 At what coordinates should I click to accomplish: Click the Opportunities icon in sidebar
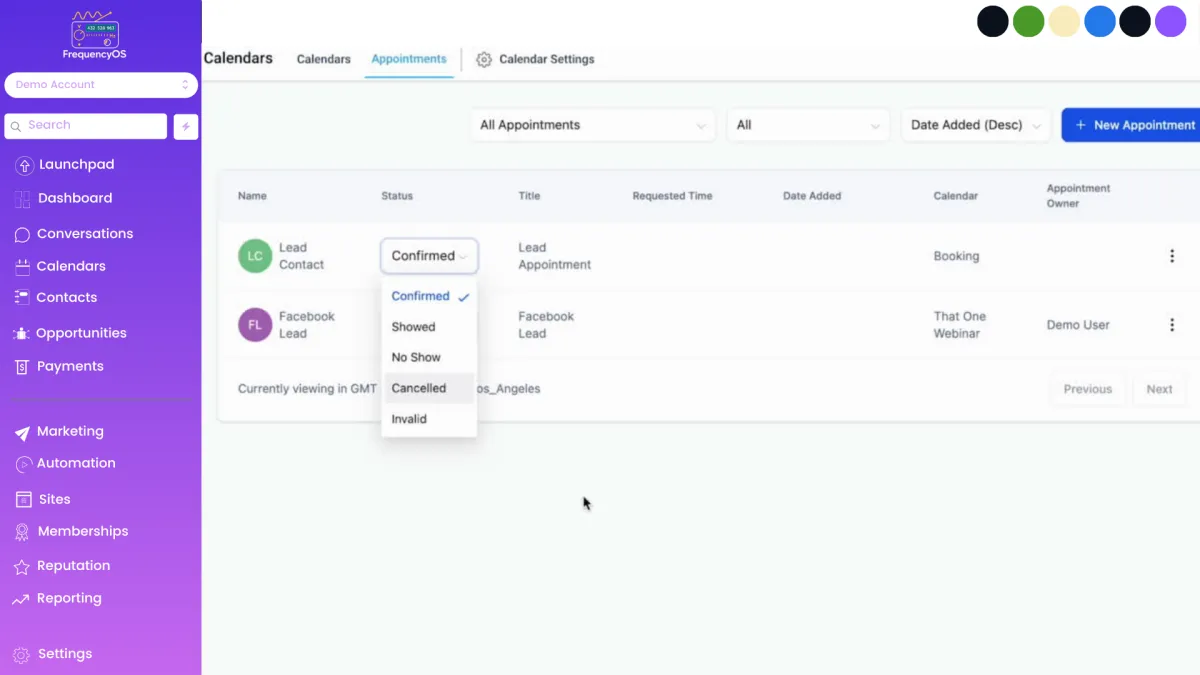22,334
